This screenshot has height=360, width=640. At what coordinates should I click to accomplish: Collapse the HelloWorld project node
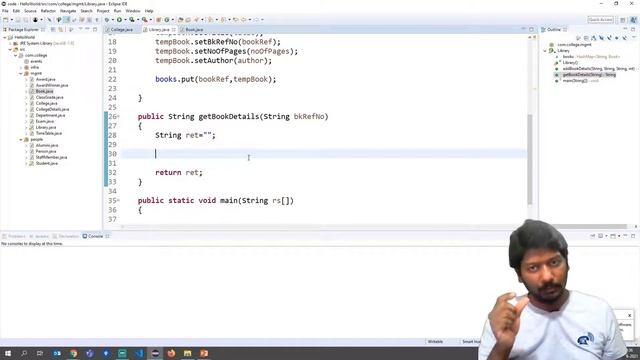[x=5, y=37]
